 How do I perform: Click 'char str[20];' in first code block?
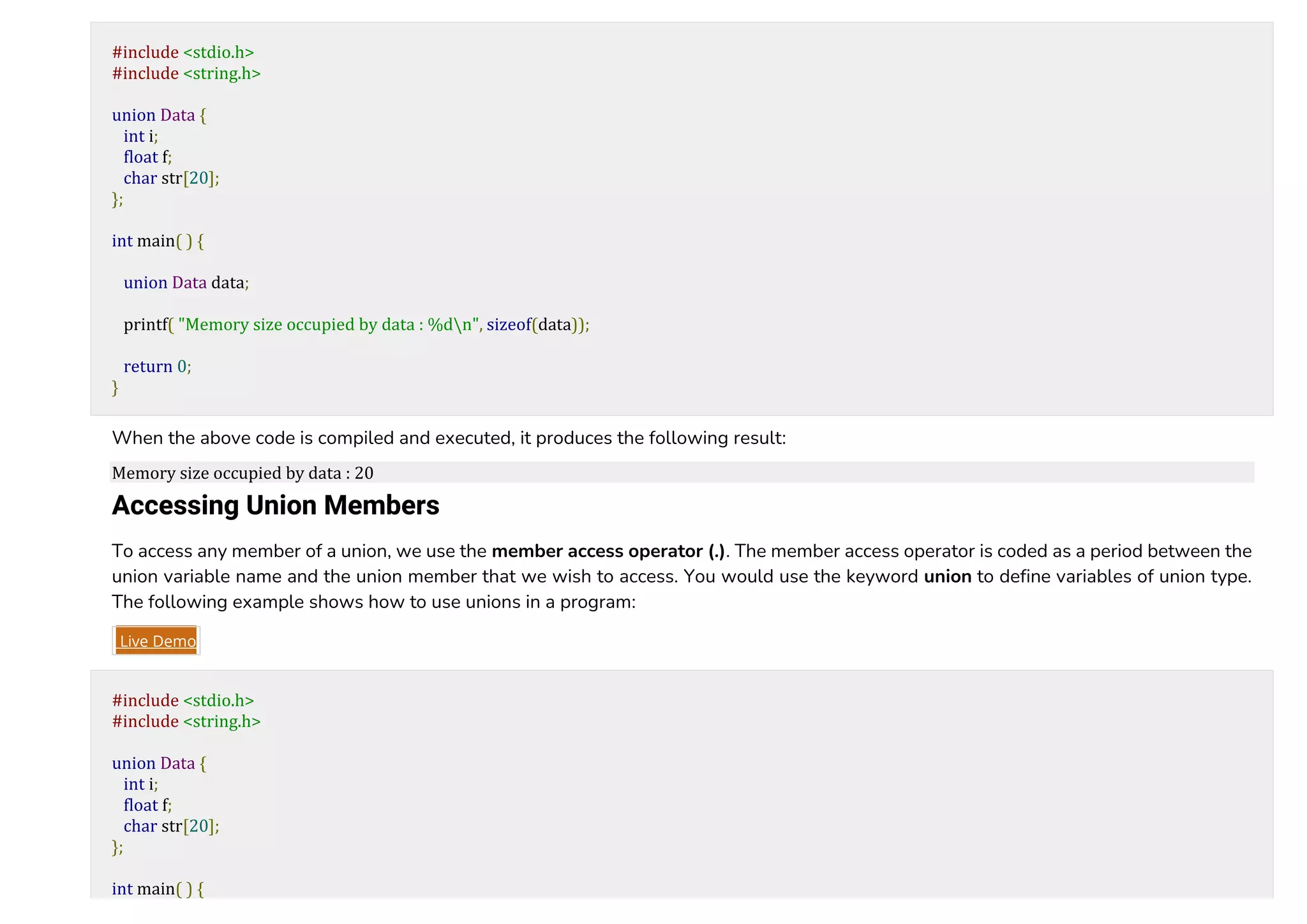(x=172, y=178)
